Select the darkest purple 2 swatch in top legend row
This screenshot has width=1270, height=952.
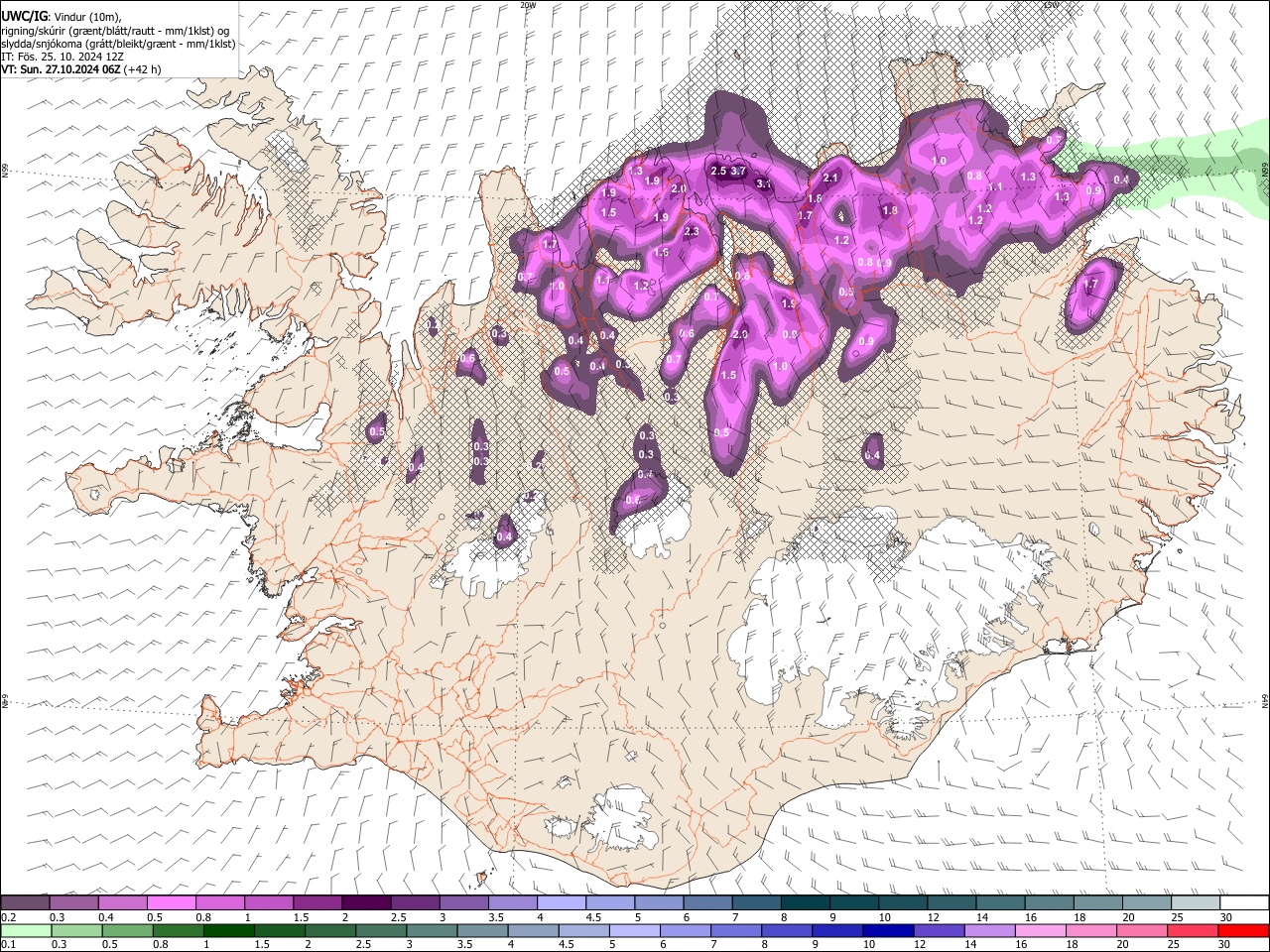click(x=365, y=902)
